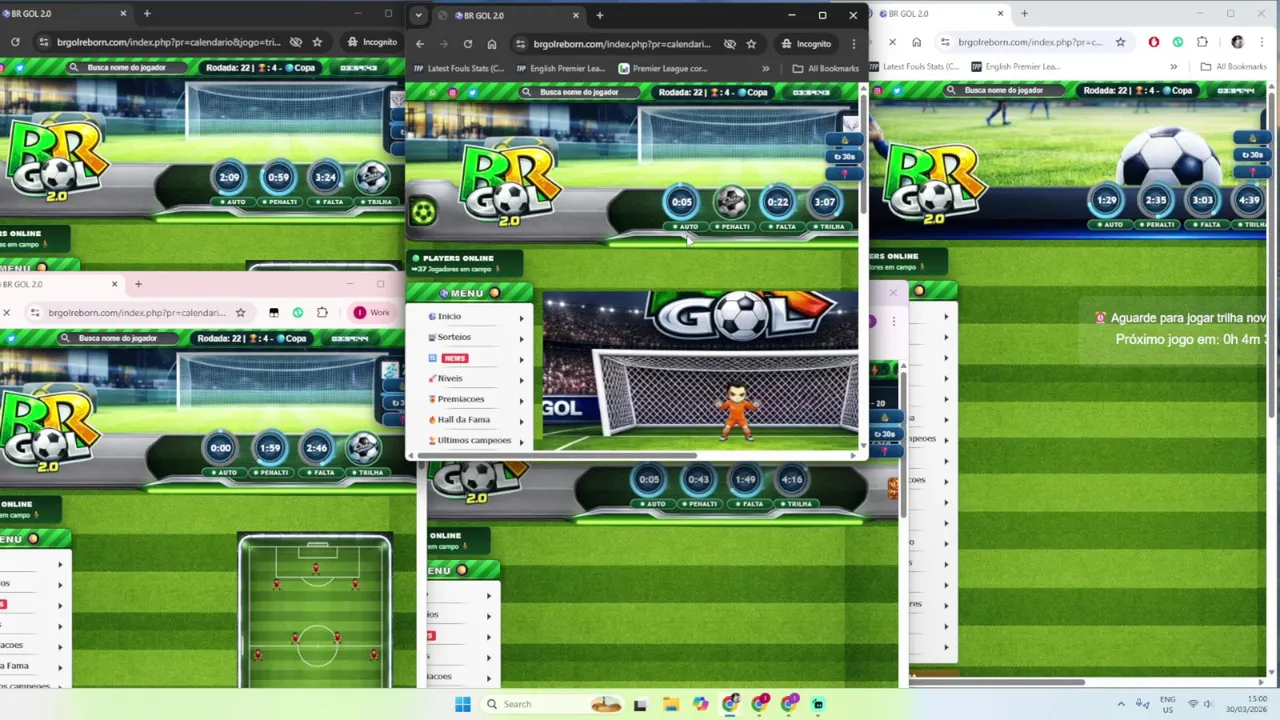
Task: Click the tracking-protection eye icon in front window
Action: coord(730,44)
